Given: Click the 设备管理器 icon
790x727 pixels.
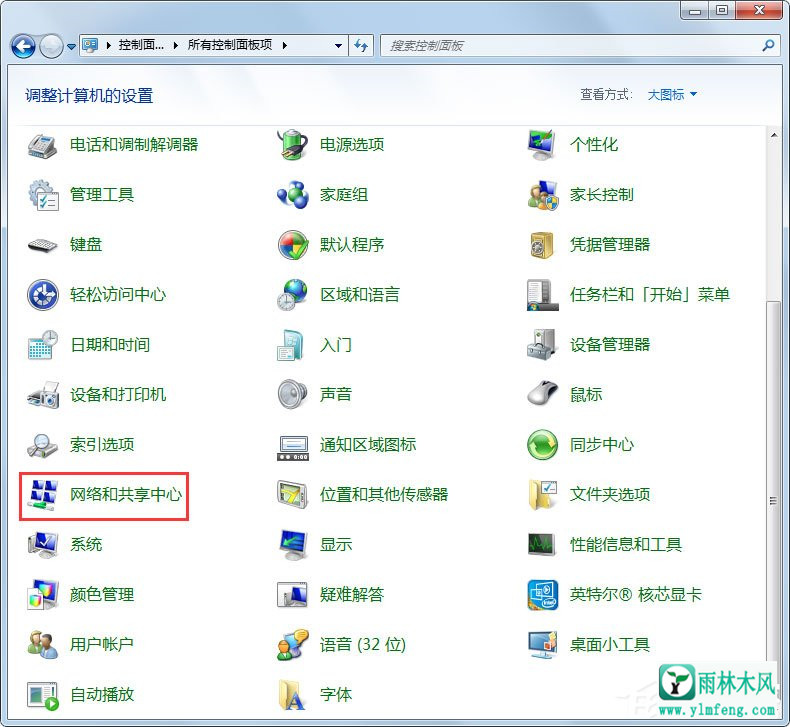Looking at the screenshot, I should pos(542,345).
